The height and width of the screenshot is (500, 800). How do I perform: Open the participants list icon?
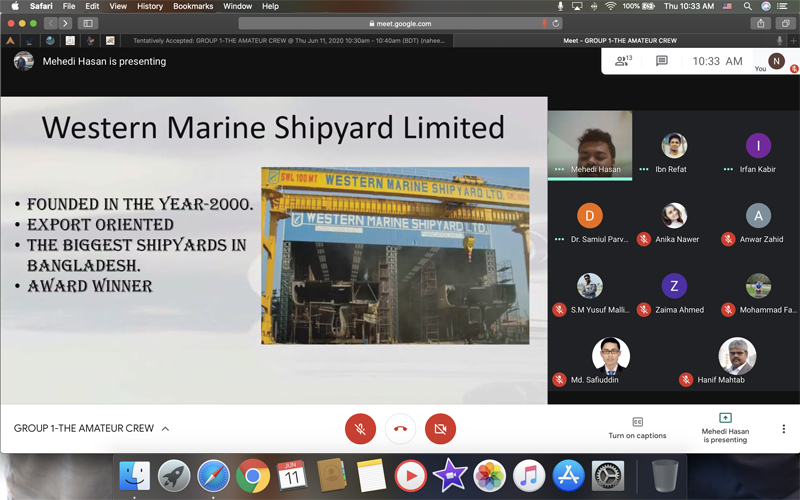click(623, 61)
